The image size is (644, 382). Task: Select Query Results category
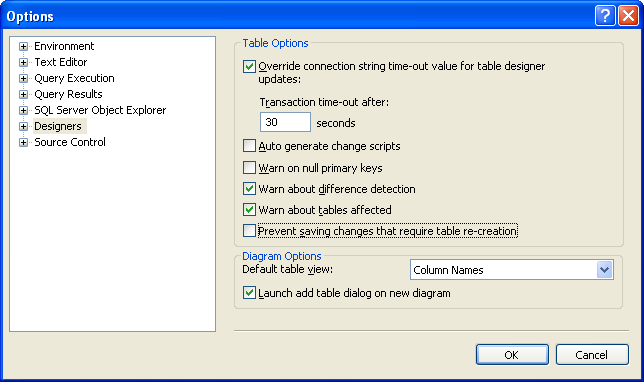[x=68, y=94]
